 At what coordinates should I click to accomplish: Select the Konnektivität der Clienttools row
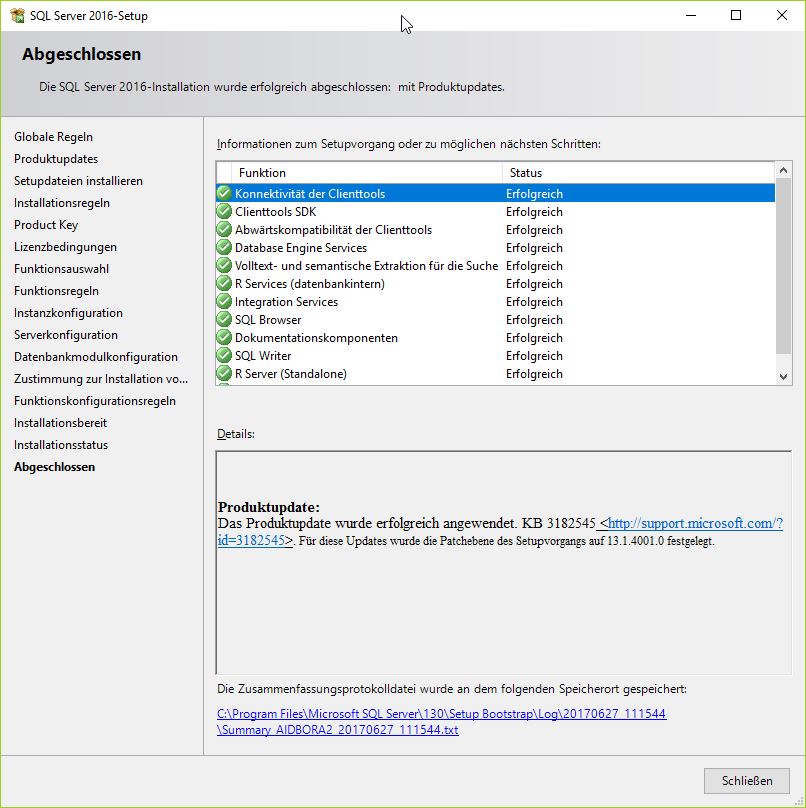495,193
